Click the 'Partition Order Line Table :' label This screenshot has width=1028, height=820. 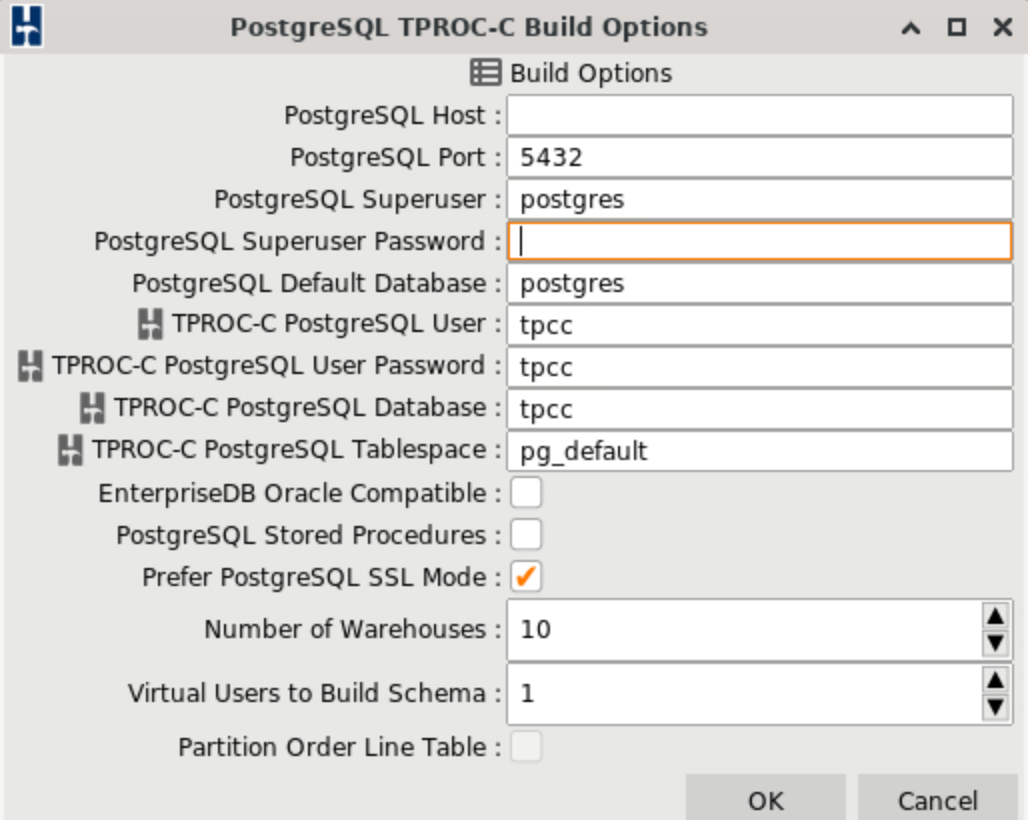pyautogui.click(x=340, y=747)
